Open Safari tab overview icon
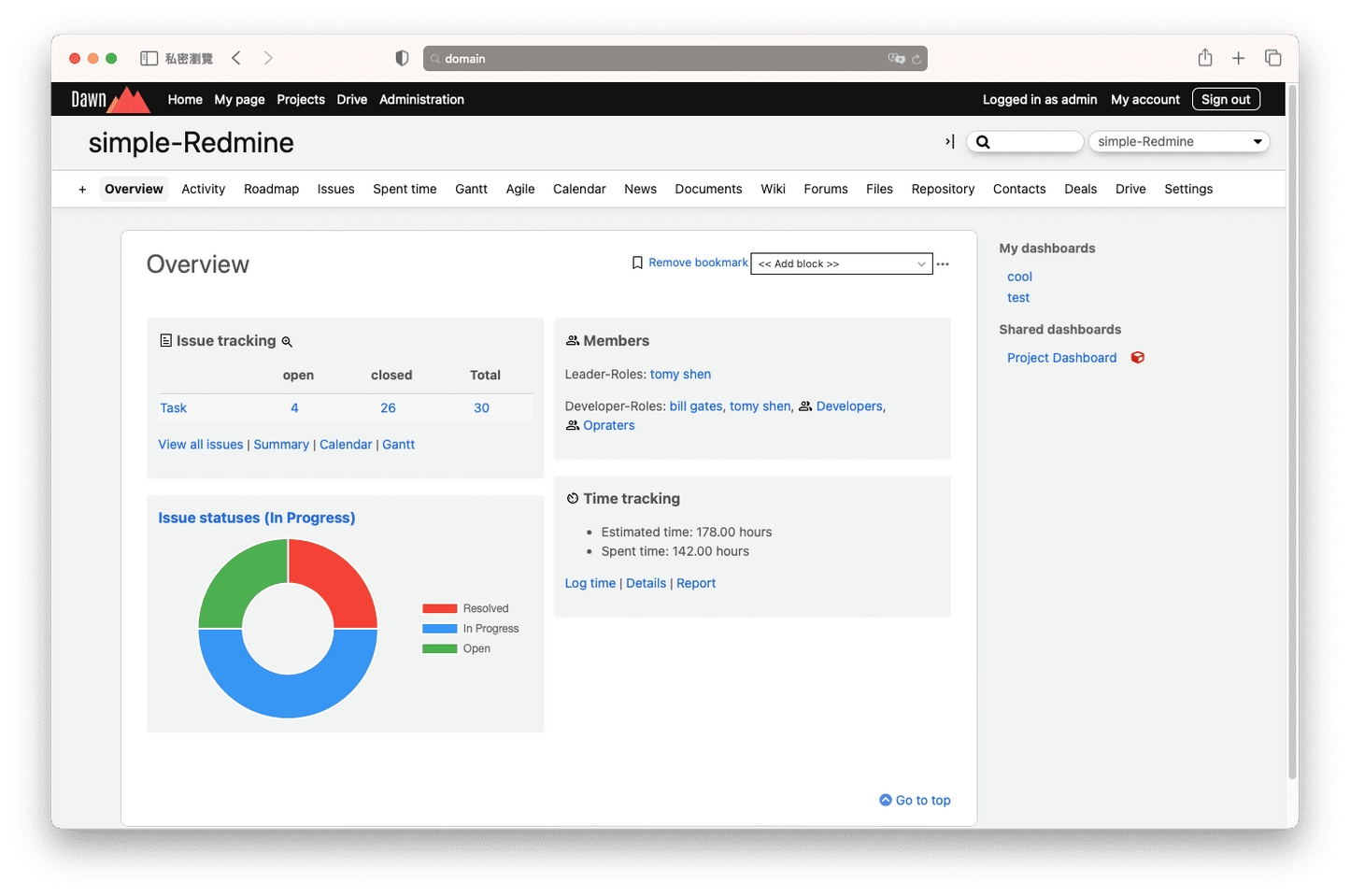The height and width of the screenshot is (896, 1350). click(1272, 58)
